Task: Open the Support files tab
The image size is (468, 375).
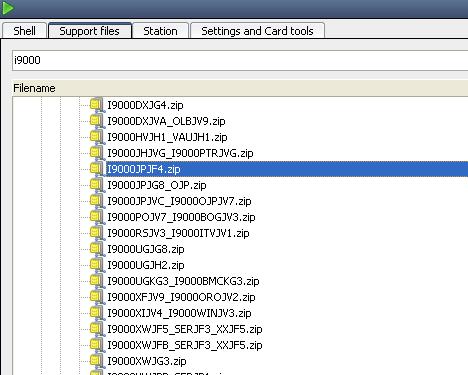Action: click(90, 31)
